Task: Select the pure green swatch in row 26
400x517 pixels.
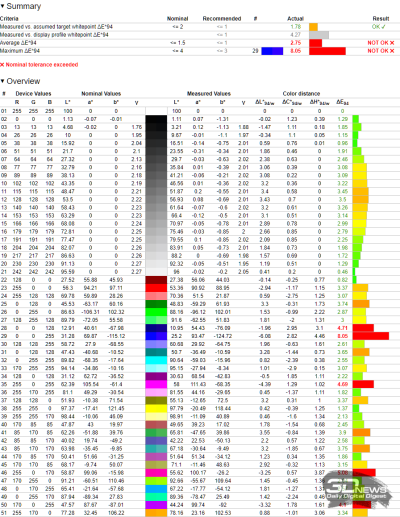Action: click(156, 312)
